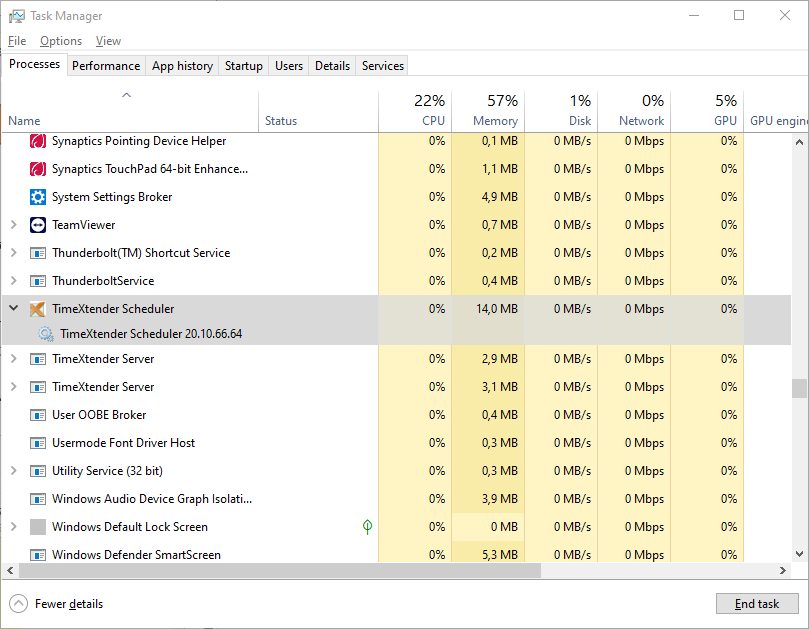
Task: Open the Options menu
Action: pyautogui.click(x=61, y=41)
